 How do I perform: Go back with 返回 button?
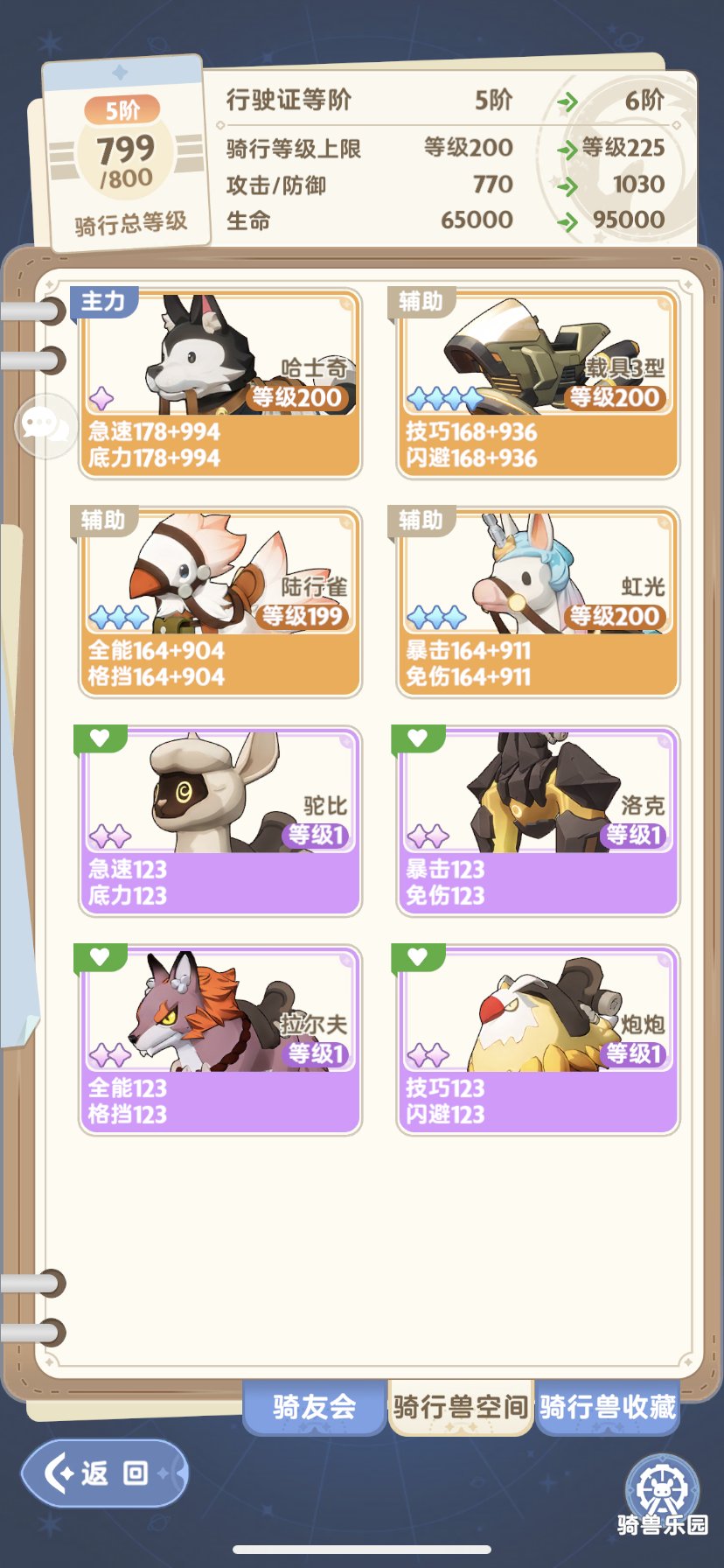(105, 1473)
